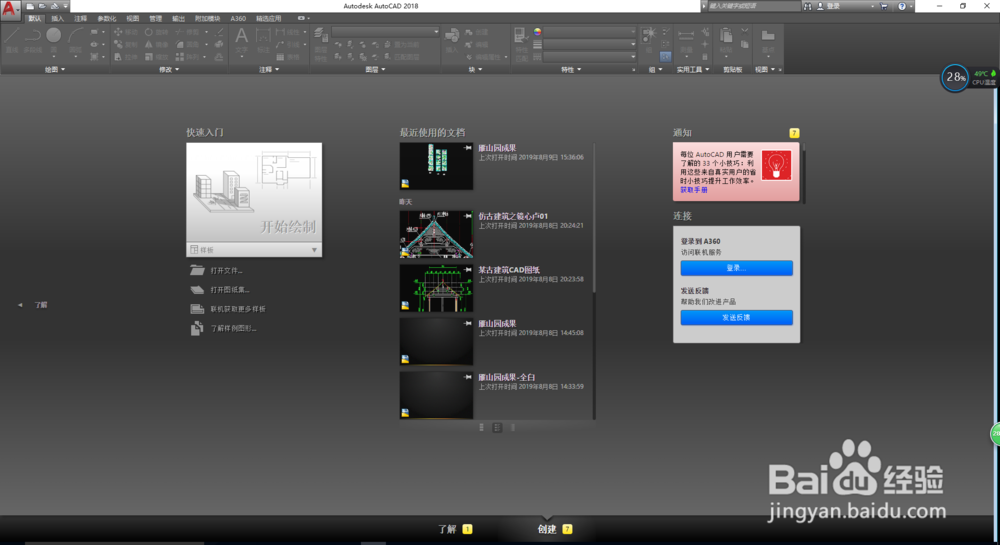Select the Line (直线) tool
Screen dimensions: 1000x545
coord(11,41)
